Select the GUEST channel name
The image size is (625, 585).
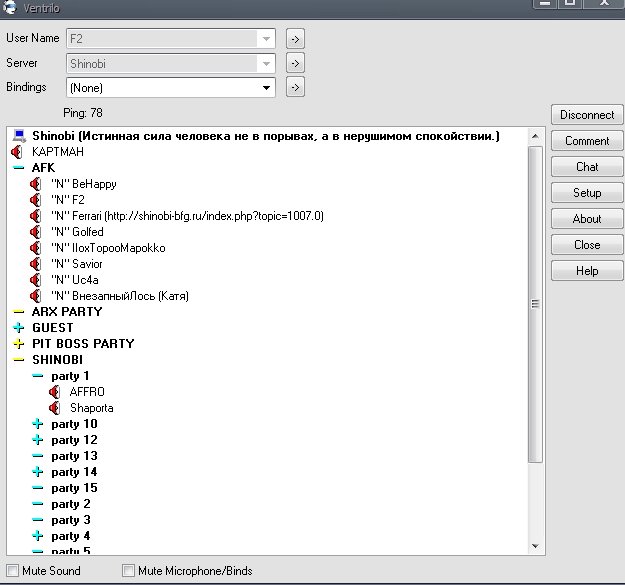[53, 328]
